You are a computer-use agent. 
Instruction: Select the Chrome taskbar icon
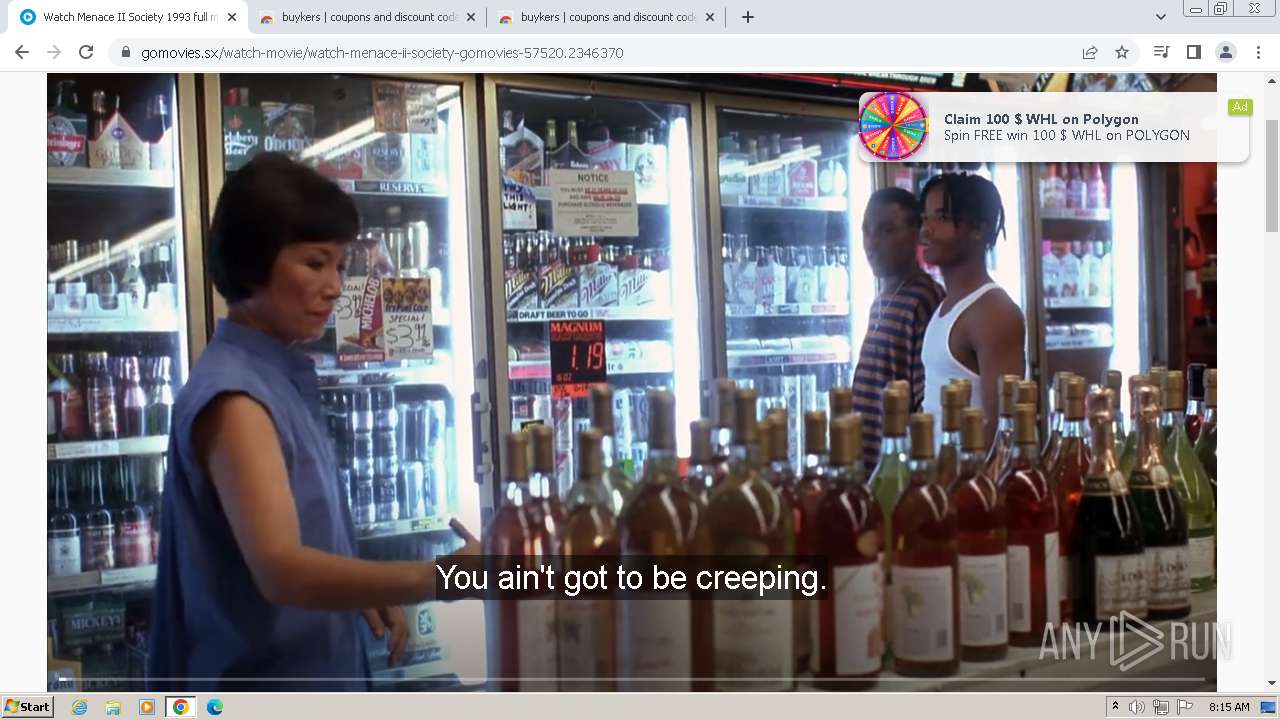(x=181, y=707)
